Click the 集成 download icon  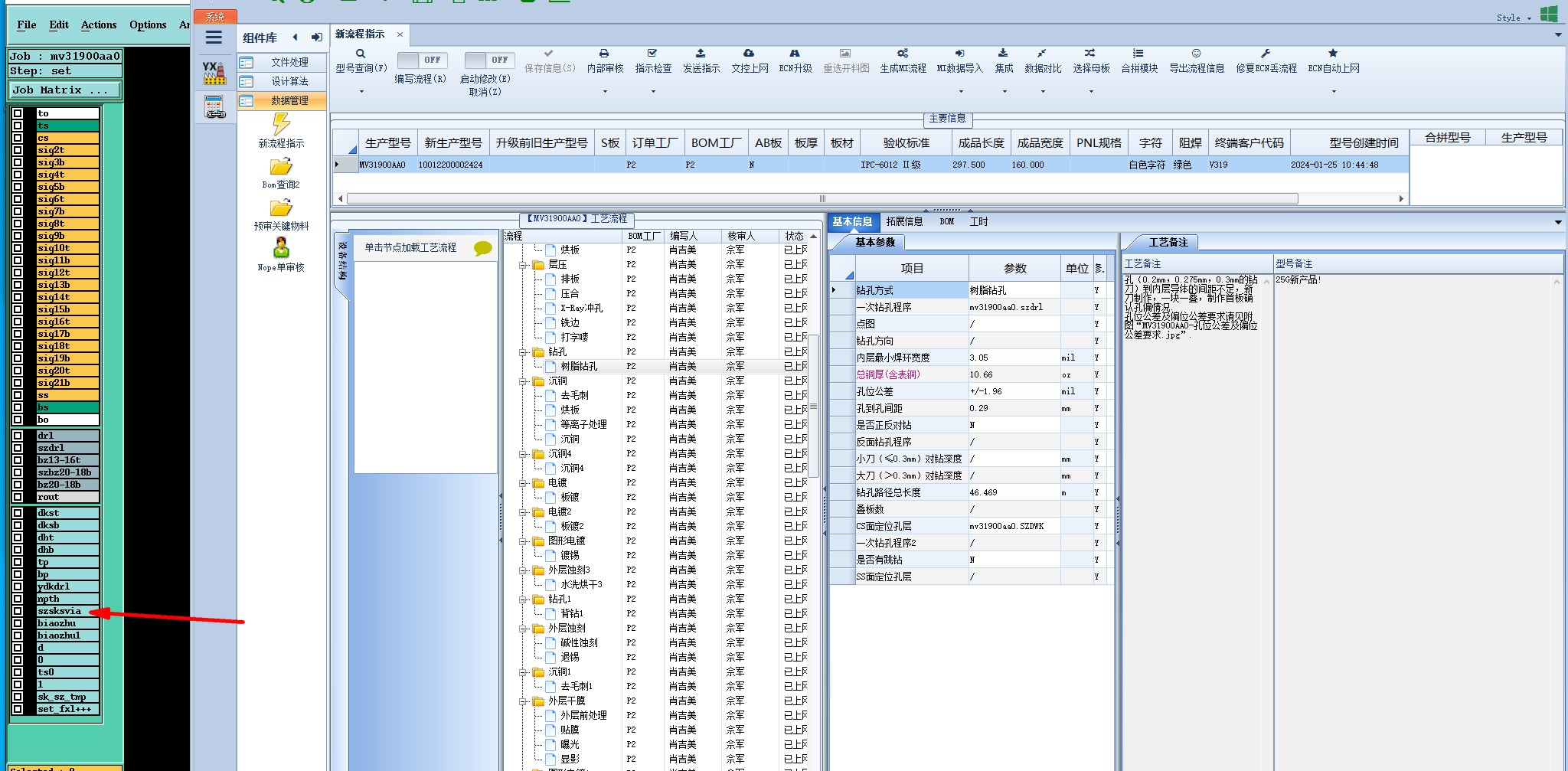tap(1003, 54)
